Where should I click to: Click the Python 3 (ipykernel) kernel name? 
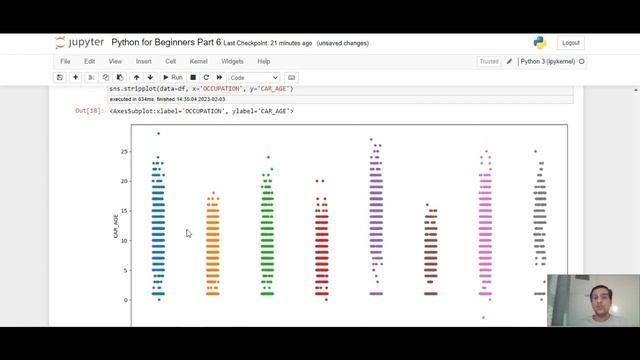548,62
